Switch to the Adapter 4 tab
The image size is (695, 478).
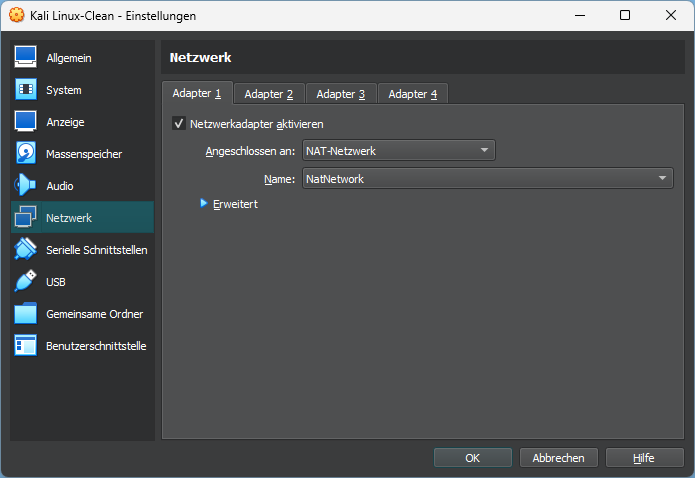click(413, 94)
